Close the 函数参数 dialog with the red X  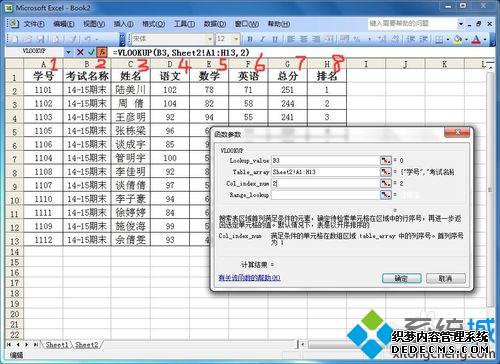(x=457, y=132)
